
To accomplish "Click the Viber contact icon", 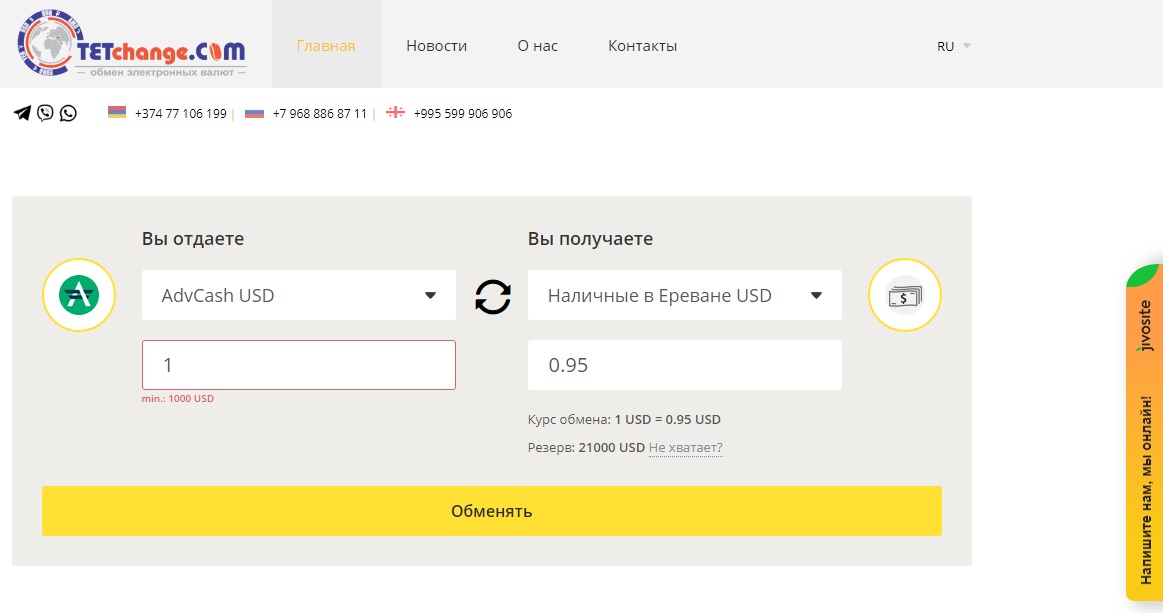I will coord(45,113).
